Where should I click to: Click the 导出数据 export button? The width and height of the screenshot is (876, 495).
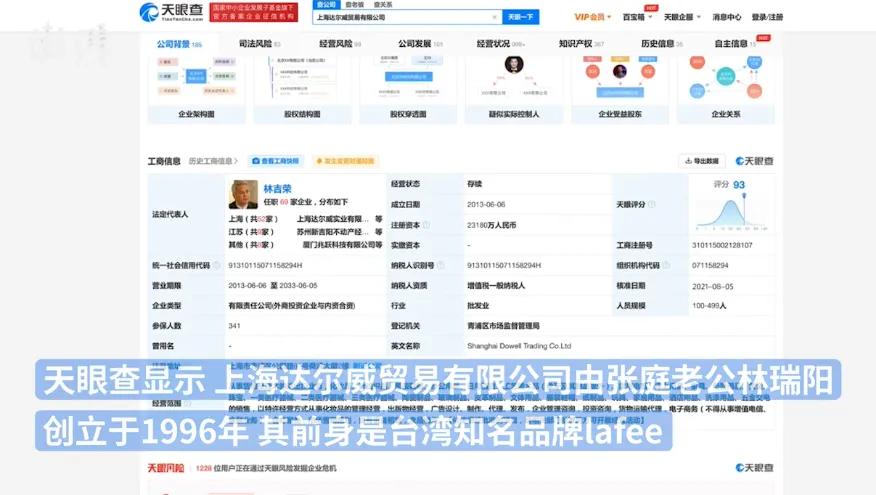(702, 161)
